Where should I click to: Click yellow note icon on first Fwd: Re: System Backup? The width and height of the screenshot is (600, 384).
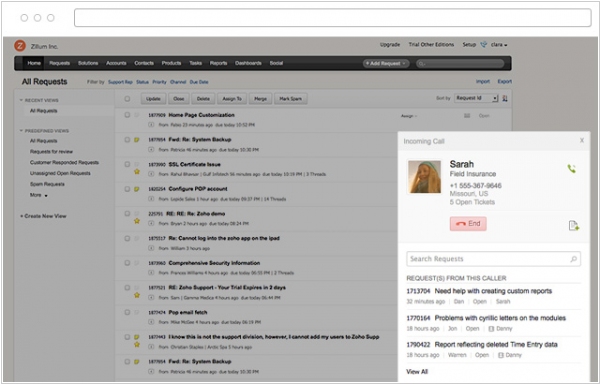click(x=137, y=140)
